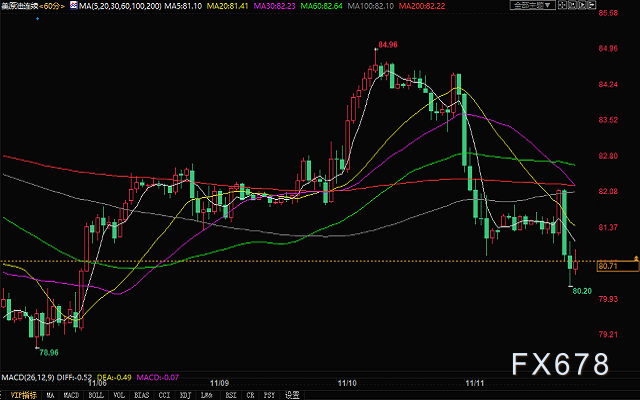The height and width of the screenshot is (400, 640).
Task: Click the 11/06 date marker
Action: pos(98,383)
